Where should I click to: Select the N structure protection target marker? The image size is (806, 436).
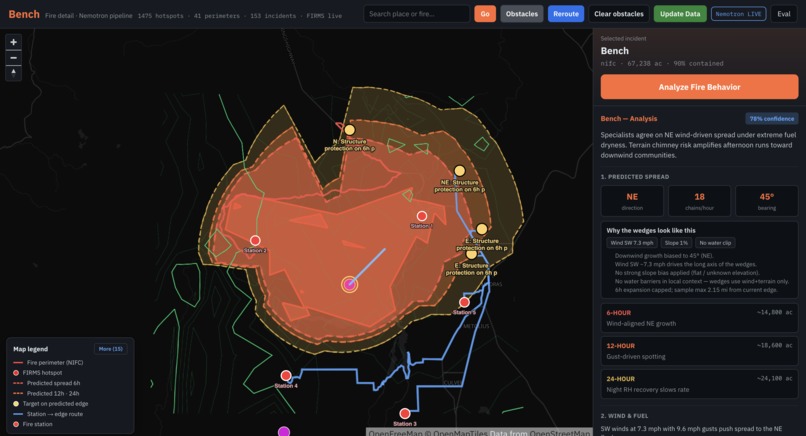350,130
